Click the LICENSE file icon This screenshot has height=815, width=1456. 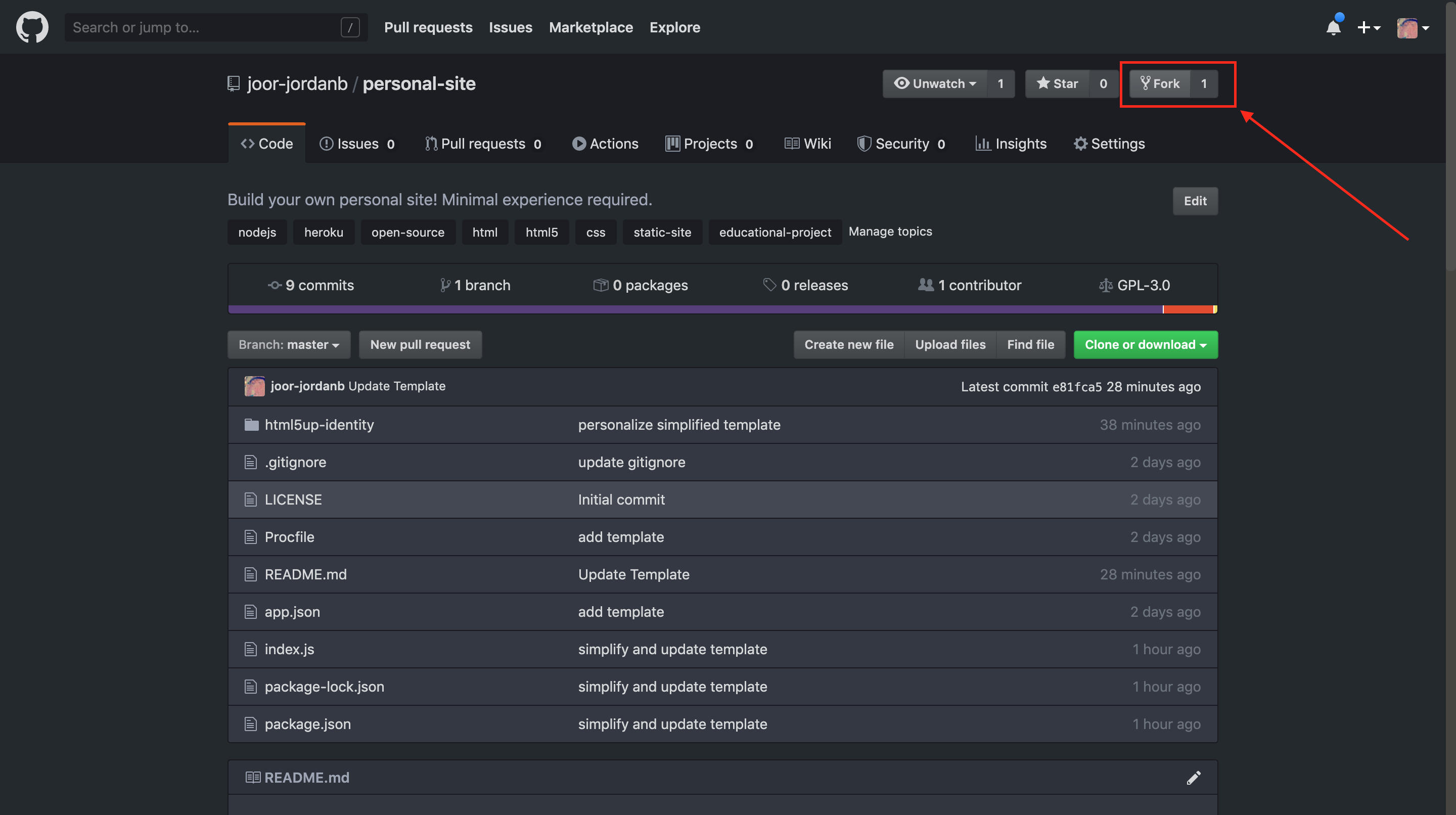coord(250,500)
